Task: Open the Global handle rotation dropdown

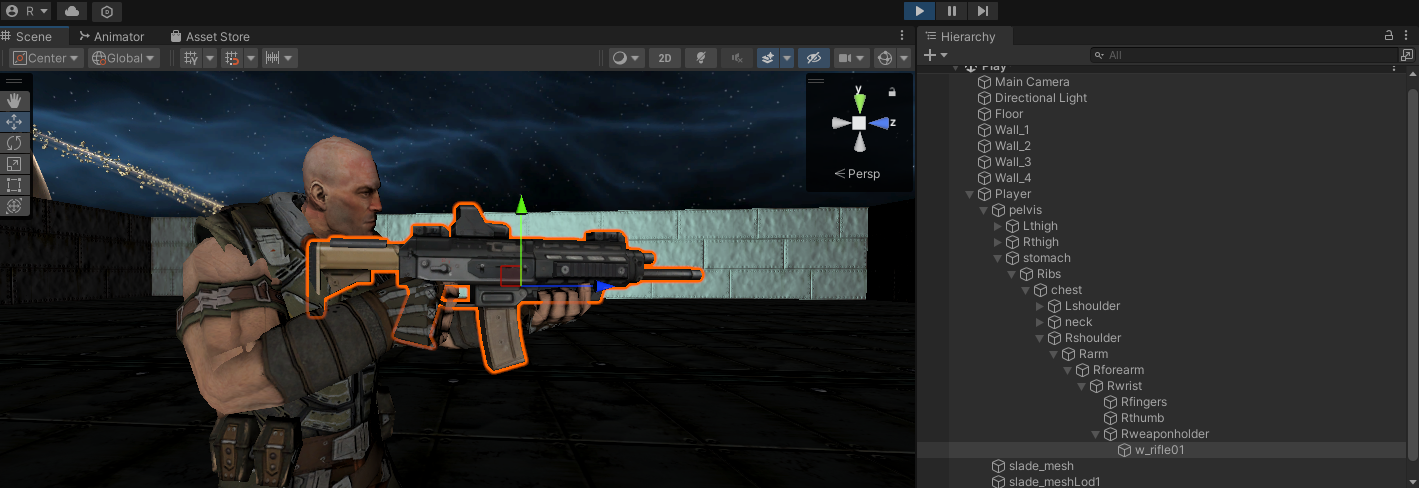Action: (124, 58)
